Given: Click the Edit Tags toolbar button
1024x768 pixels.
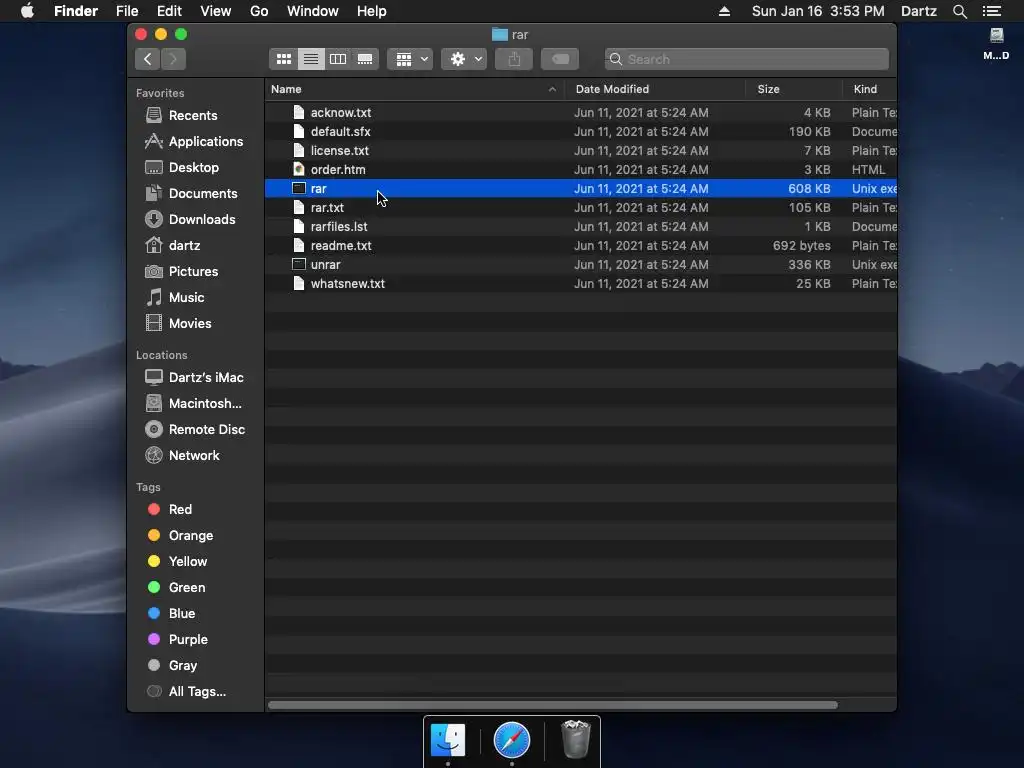Looking at the screenshot, I should 560,59.
